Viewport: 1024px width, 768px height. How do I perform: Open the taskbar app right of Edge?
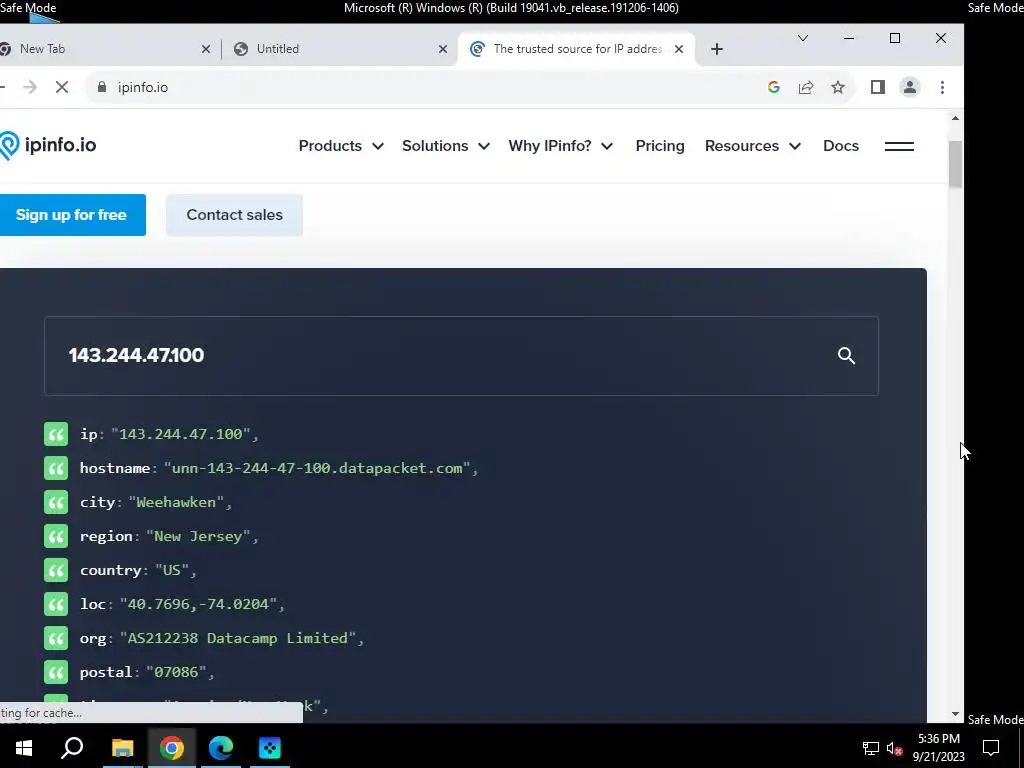pos(270,747)
